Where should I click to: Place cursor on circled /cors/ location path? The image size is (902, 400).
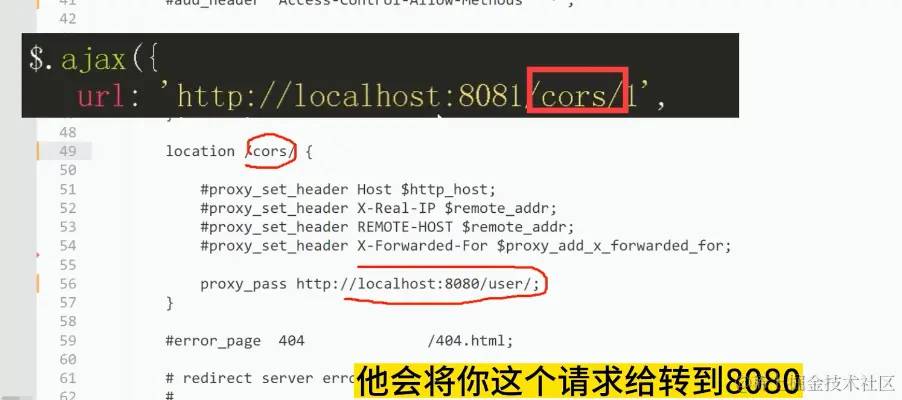[x=271, y=151]
